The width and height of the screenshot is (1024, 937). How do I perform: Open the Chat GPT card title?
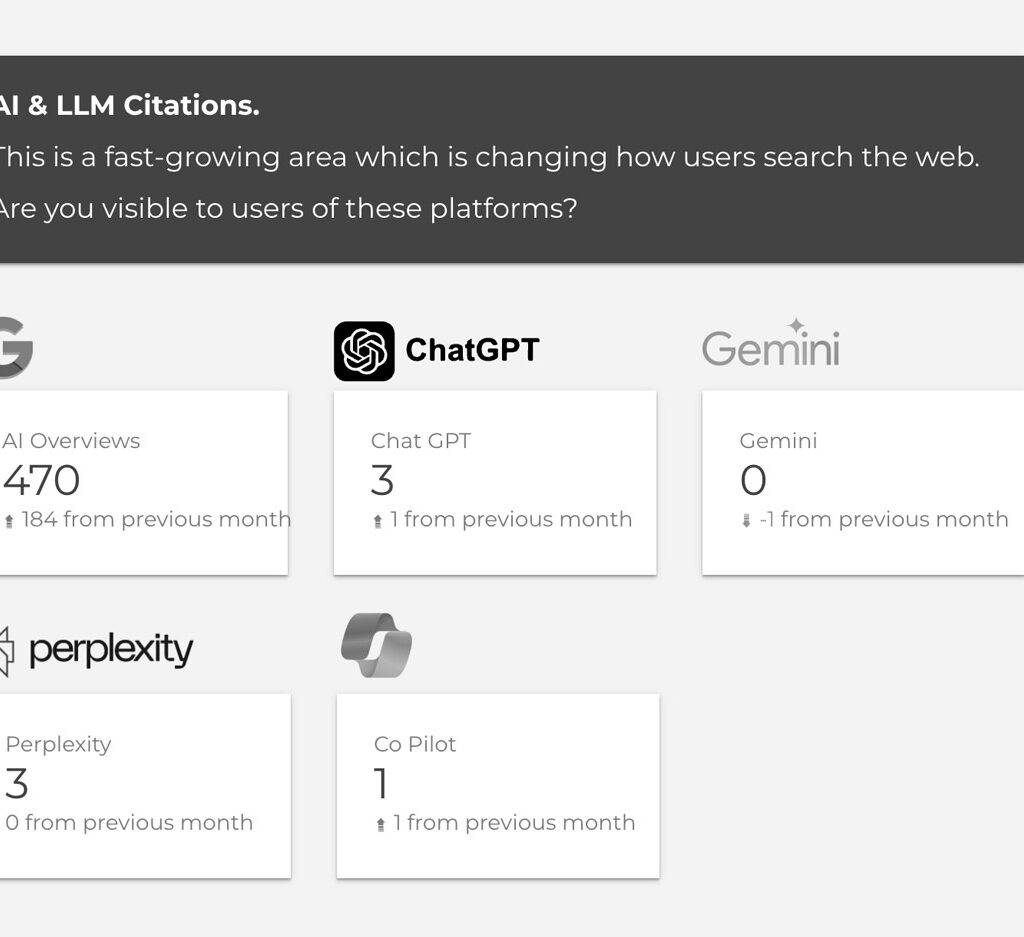click(x=420, y=441)
